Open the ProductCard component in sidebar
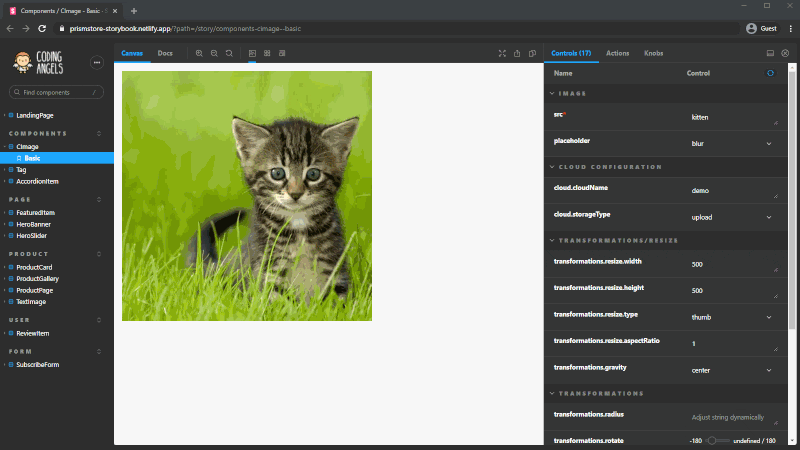The width and height of the screenshot is (800, 450). [34, 268]
